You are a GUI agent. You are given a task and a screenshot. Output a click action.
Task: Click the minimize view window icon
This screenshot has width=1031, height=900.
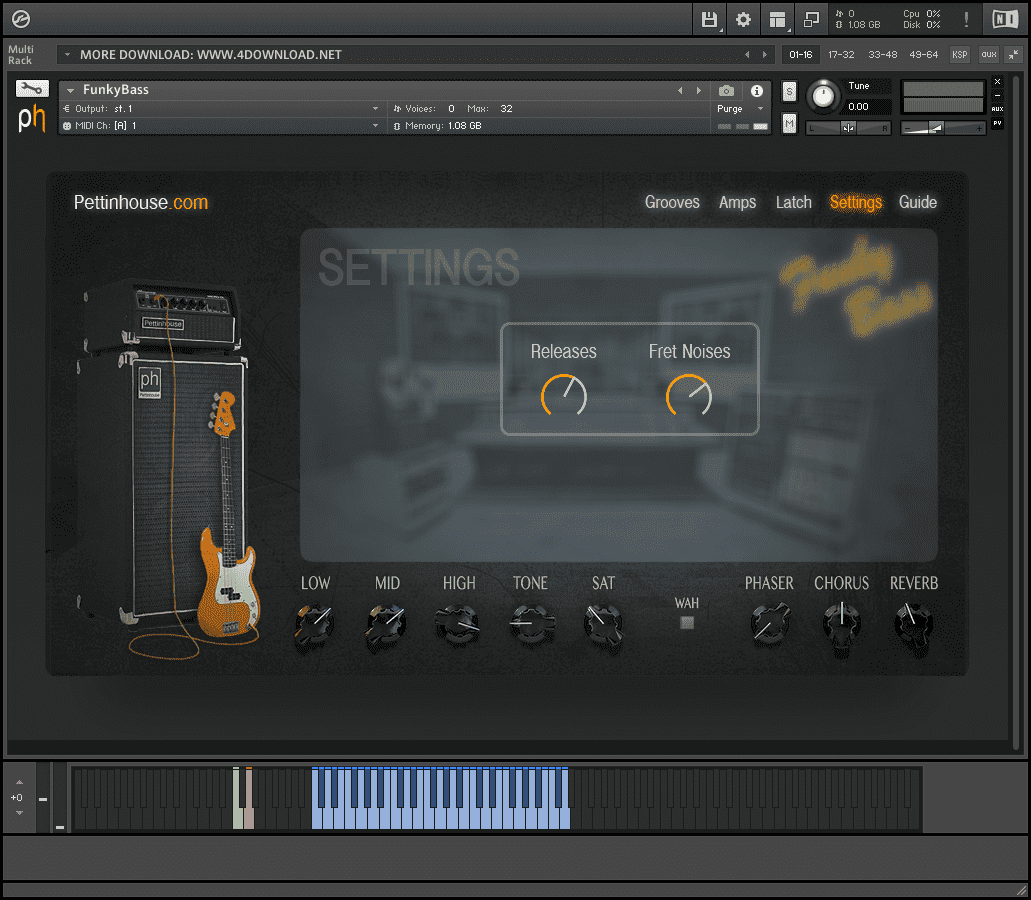click(811, 20)
